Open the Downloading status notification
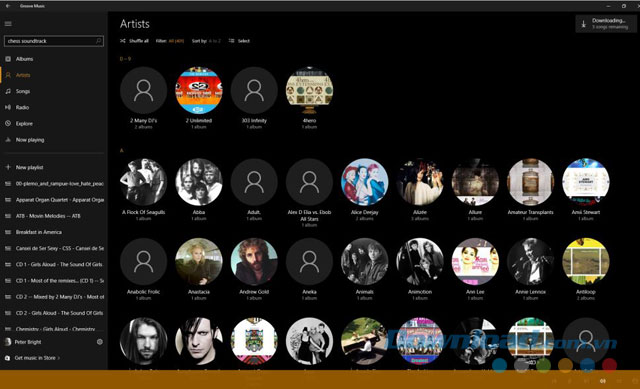Screen dimensions: 640x389 tap(606, 24)
